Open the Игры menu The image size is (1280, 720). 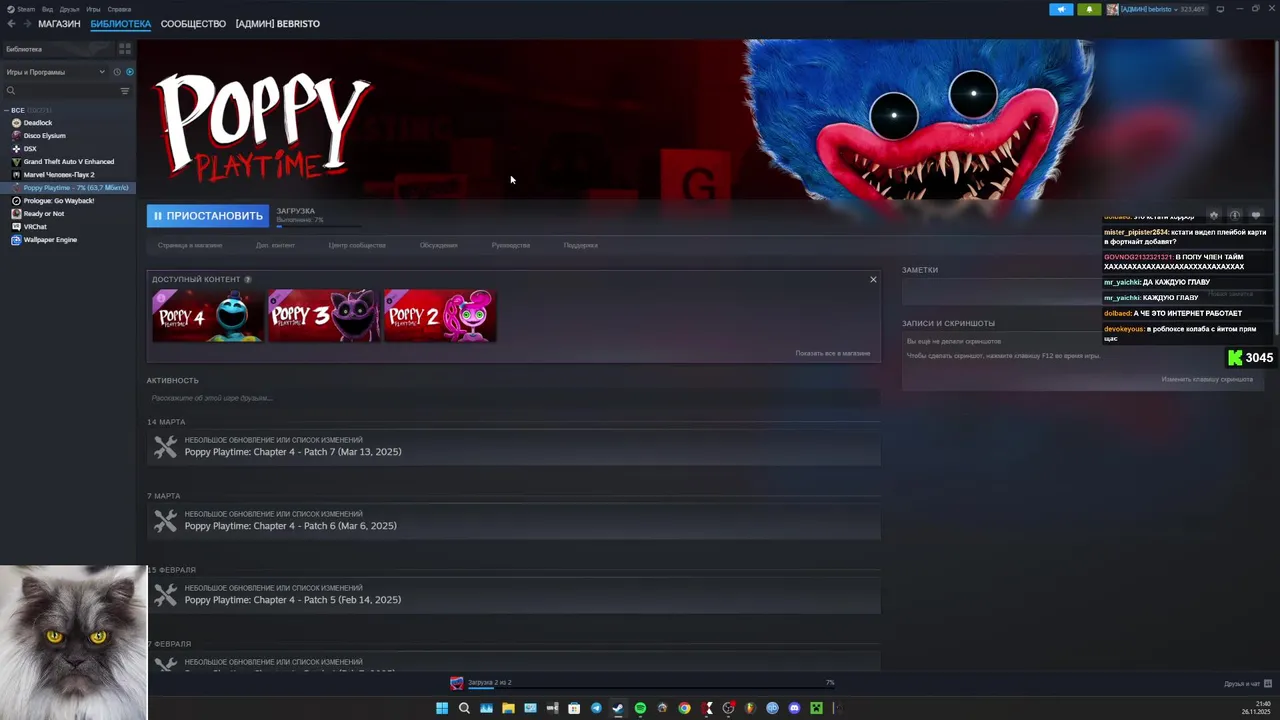tap(93, 9)
